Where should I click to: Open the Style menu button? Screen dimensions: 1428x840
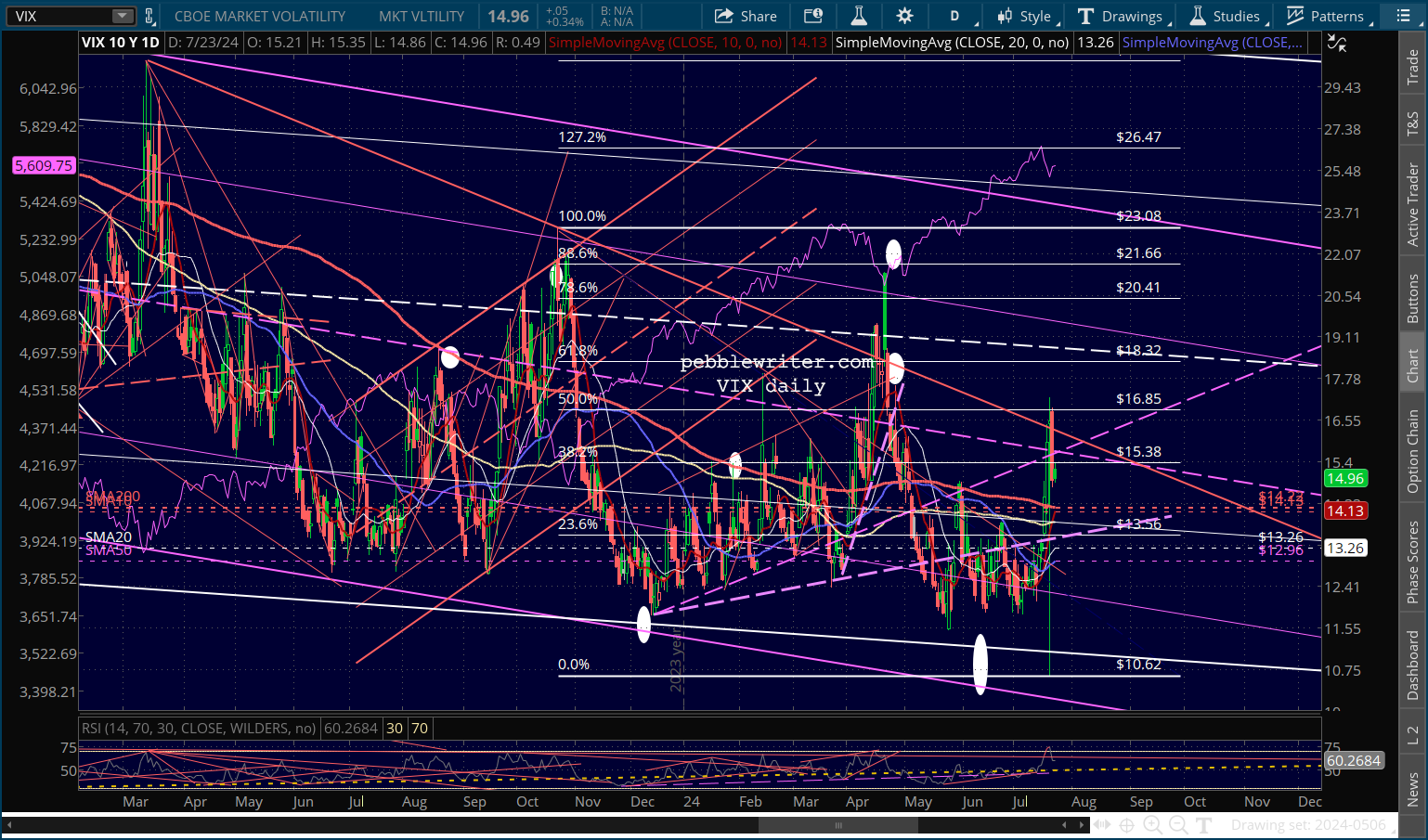1025,16
